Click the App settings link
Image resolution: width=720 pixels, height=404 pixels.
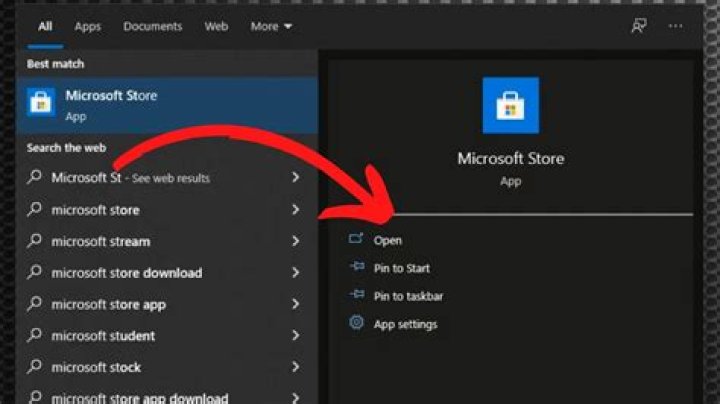pyautogui.click(x=405, y=325)
